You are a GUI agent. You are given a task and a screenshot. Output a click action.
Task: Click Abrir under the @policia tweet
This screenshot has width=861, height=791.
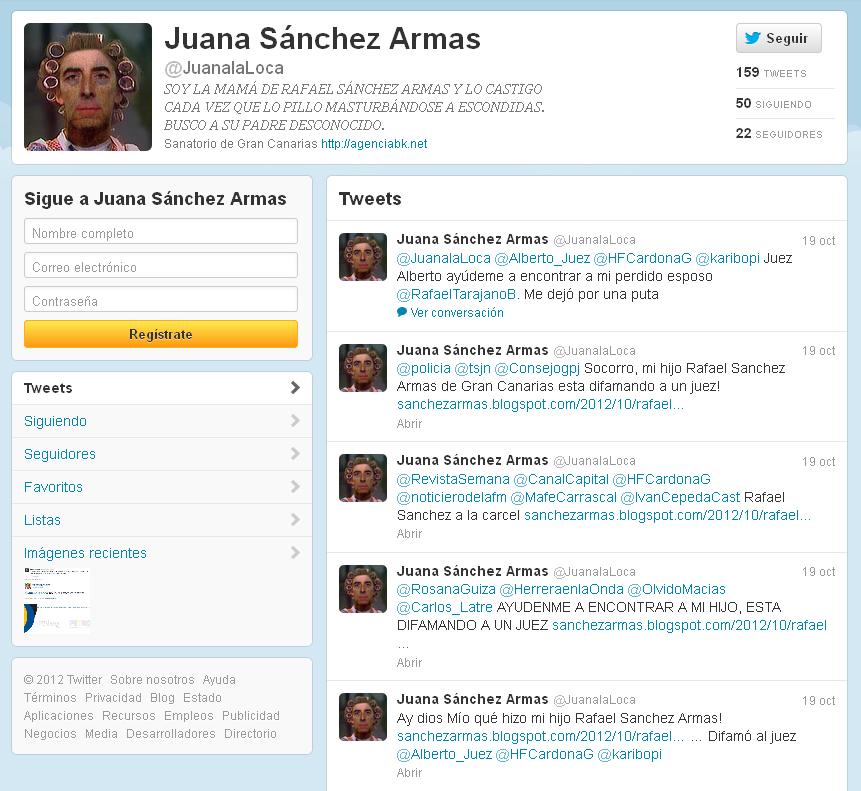pos(409,423)
